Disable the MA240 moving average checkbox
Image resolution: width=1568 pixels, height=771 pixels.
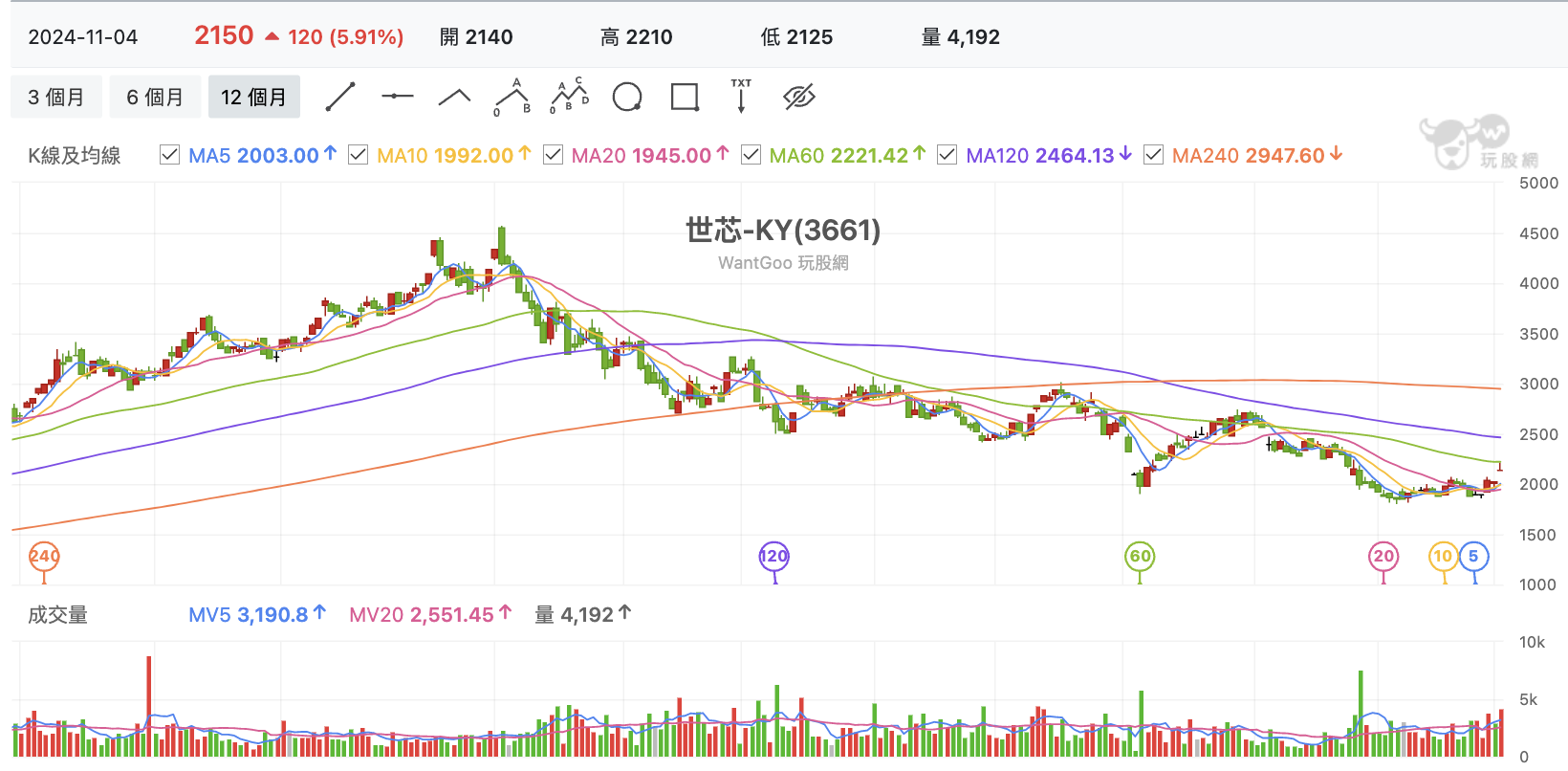1153,155
